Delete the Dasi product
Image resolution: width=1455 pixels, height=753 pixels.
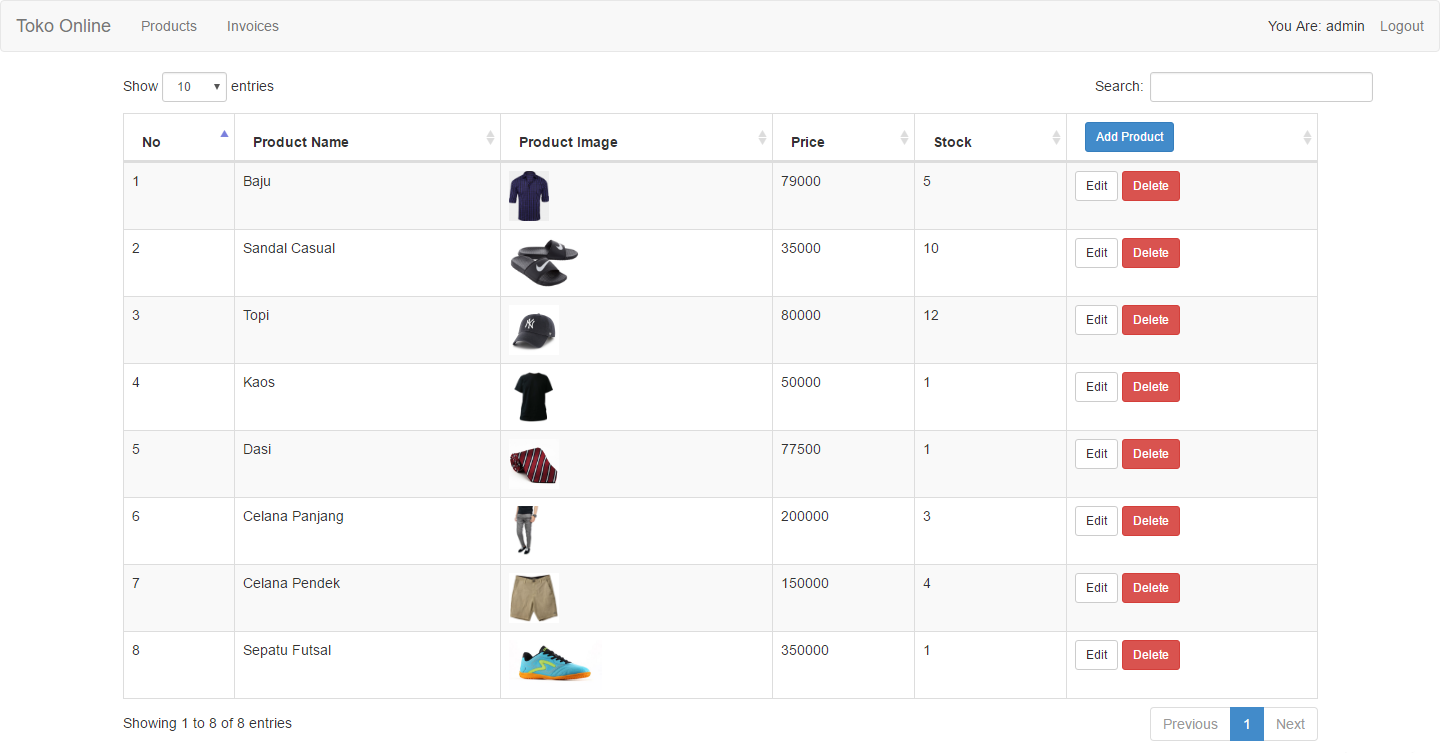point(1150,454)
